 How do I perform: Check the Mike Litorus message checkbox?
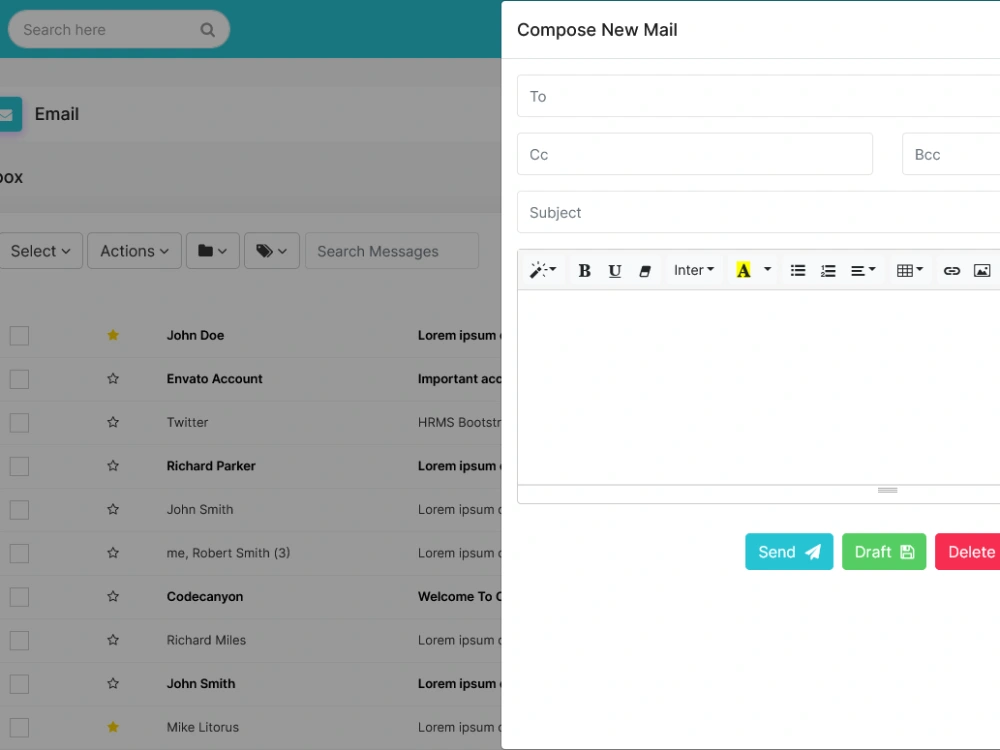(x=19, y=727)
